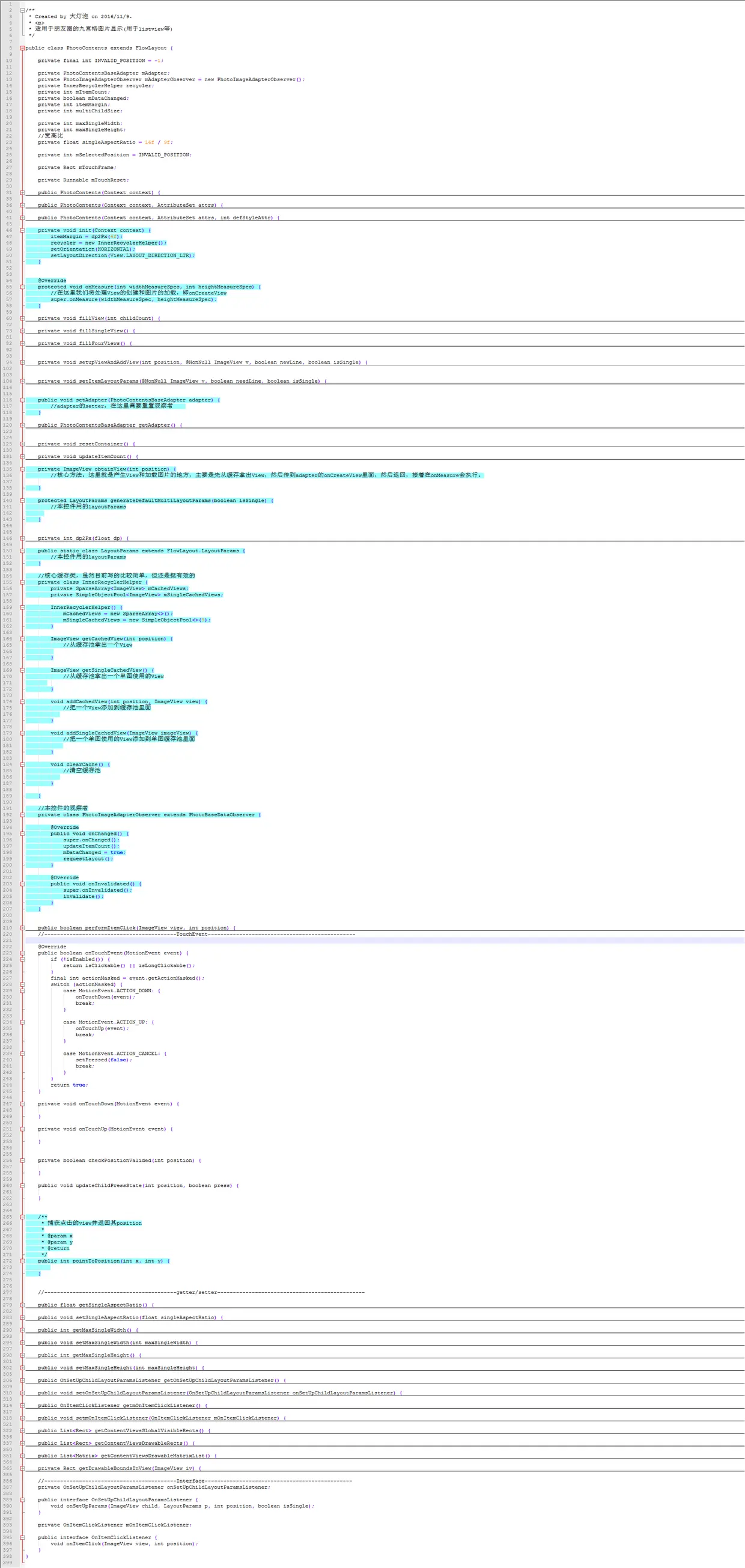Click the TouchEvent comment separator line
The width and height of the screenshot is (745, 1568).
point(196,934)
